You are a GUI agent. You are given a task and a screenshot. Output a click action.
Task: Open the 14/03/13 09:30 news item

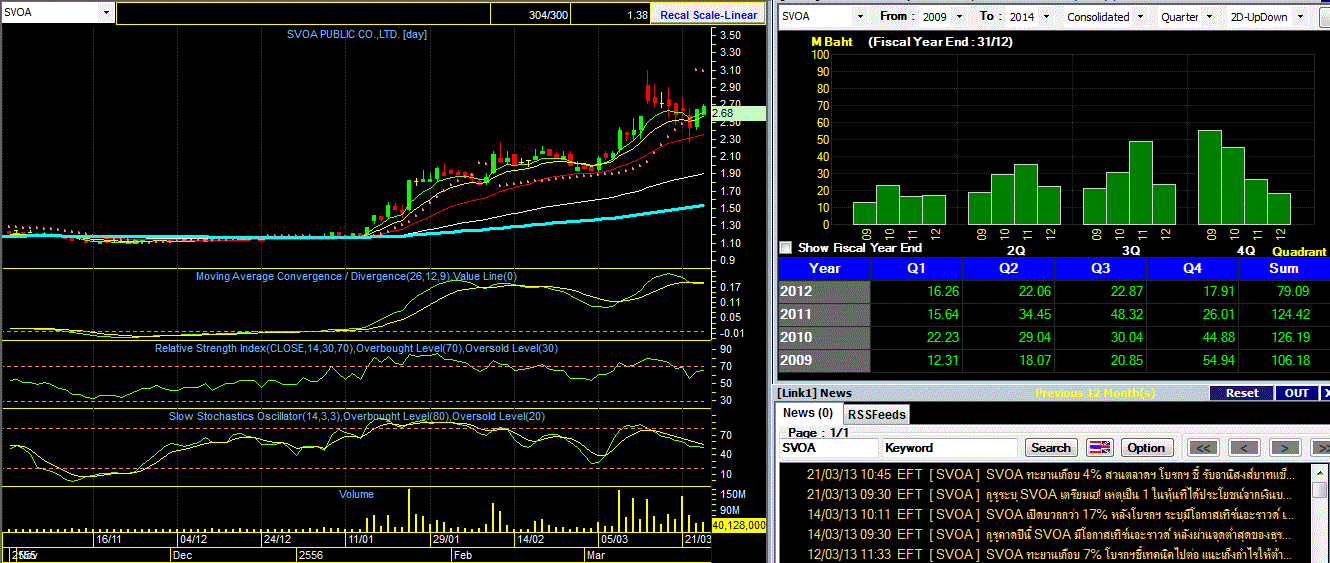pos(1050,534)
